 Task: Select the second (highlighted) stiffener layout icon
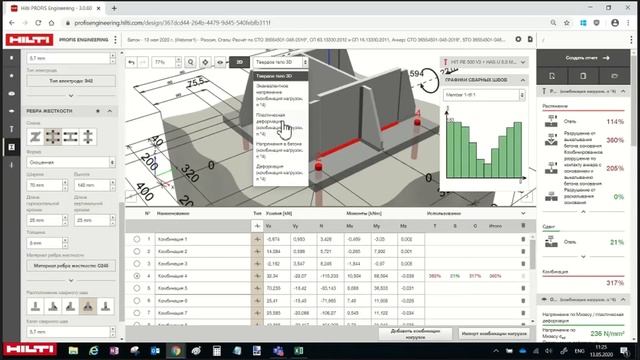point(53,137)
